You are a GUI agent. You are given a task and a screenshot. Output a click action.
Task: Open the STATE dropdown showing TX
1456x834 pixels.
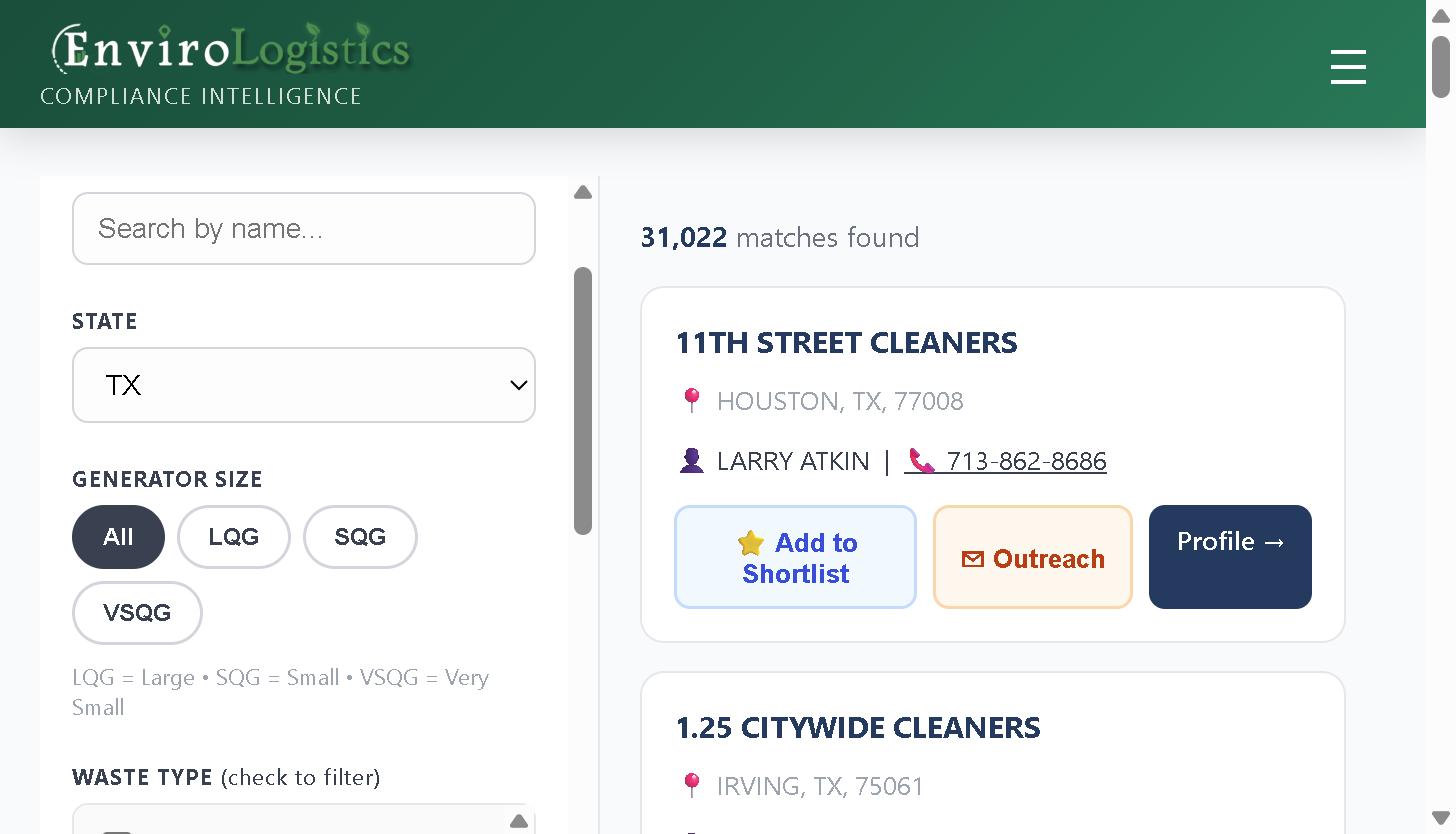click(304, 385)
